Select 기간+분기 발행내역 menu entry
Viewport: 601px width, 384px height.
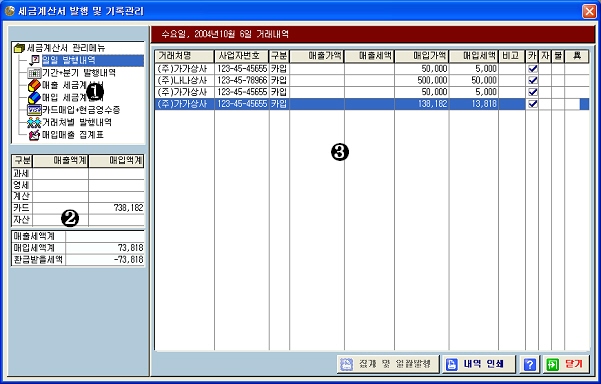79,73
